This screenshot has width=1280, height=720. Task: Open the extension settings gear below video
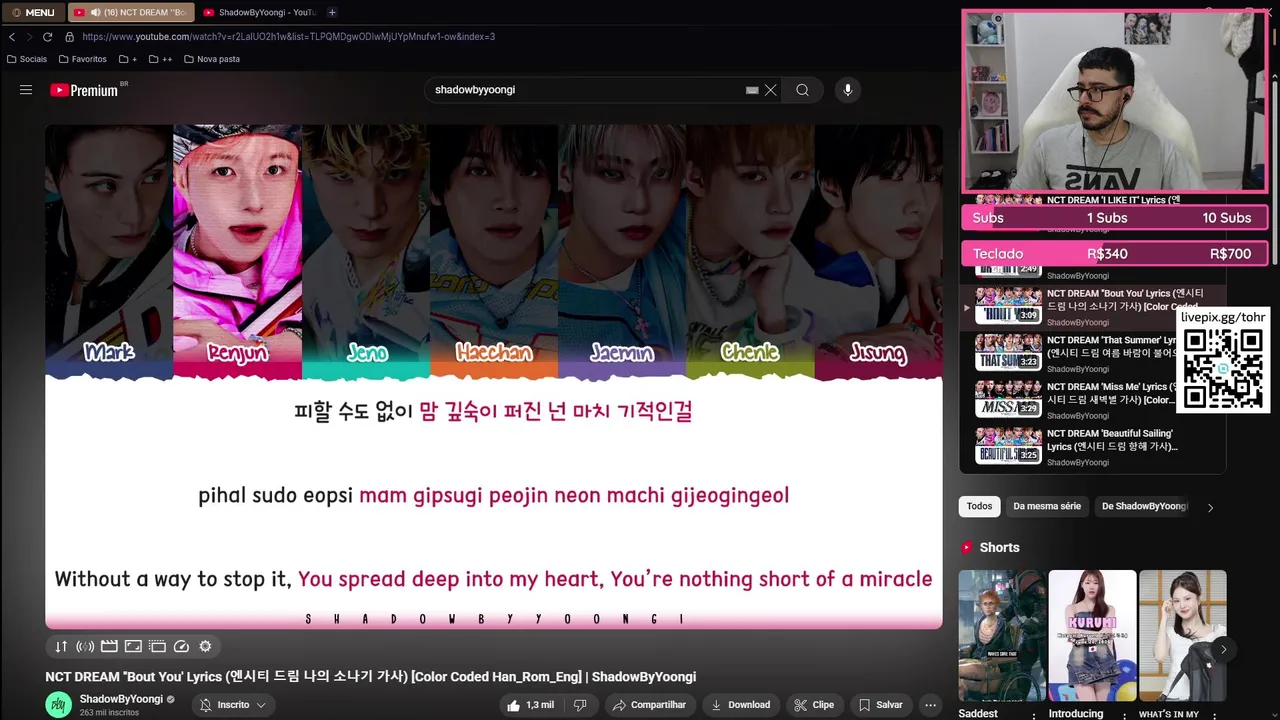pyautogui.click(x=205, y=646)
